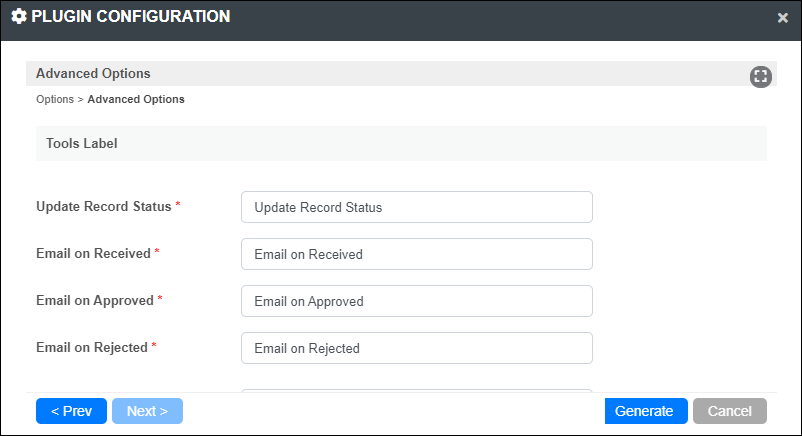Toggle fullscreen view with the expand icon
This screenshot has width=802, height=436.
click(x=761, y=77)
